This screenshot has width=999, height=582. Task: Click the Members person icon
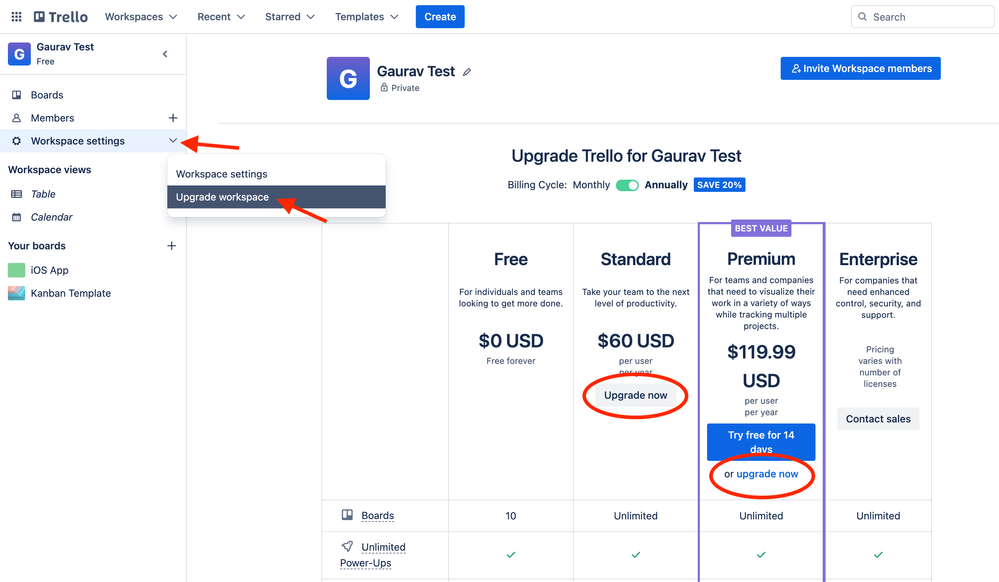coord(17,118)
